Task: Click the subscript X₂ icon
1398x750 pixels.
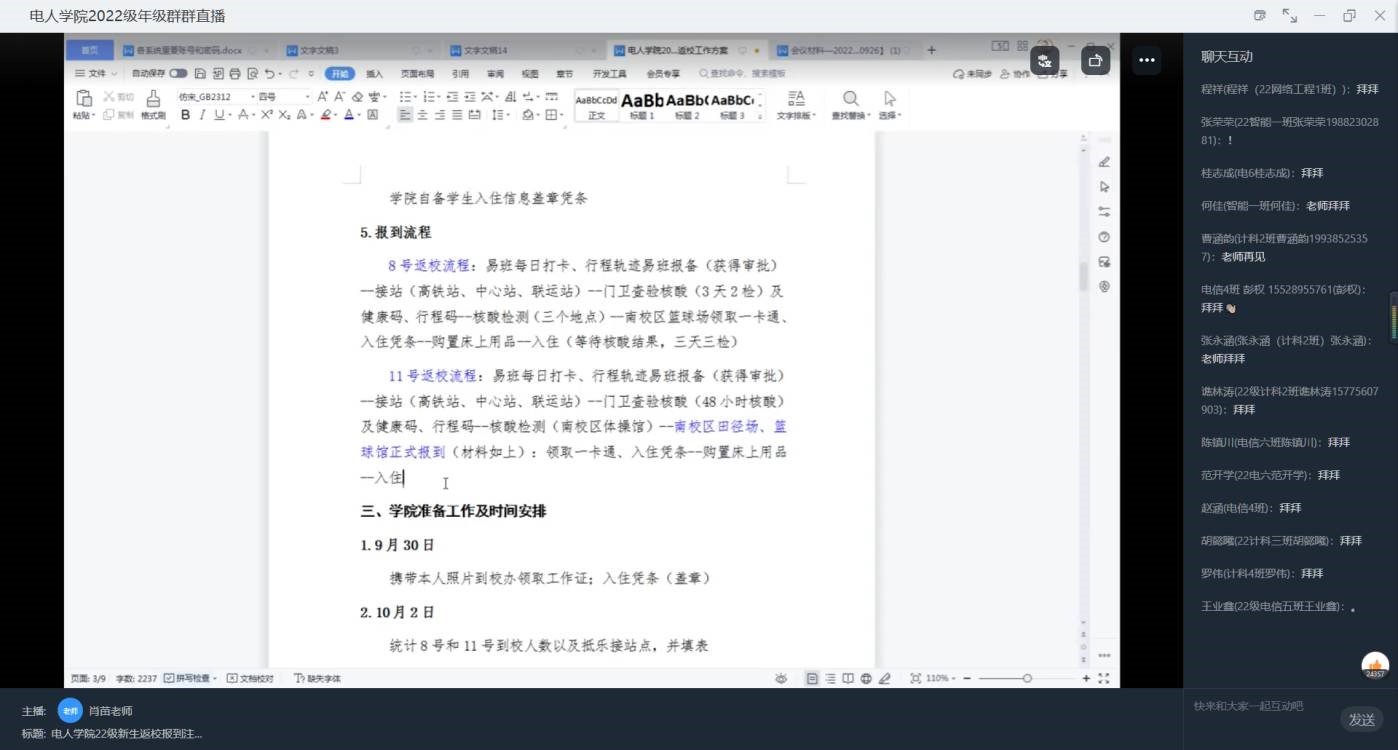Action: [x=284, y=115]
